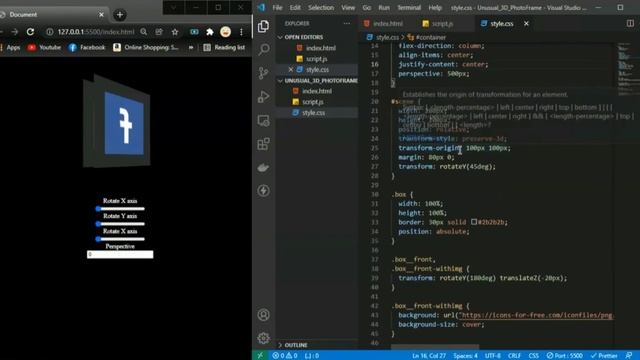Click Prettier in the status bar

pyautogui.click(x=604, y=356)
